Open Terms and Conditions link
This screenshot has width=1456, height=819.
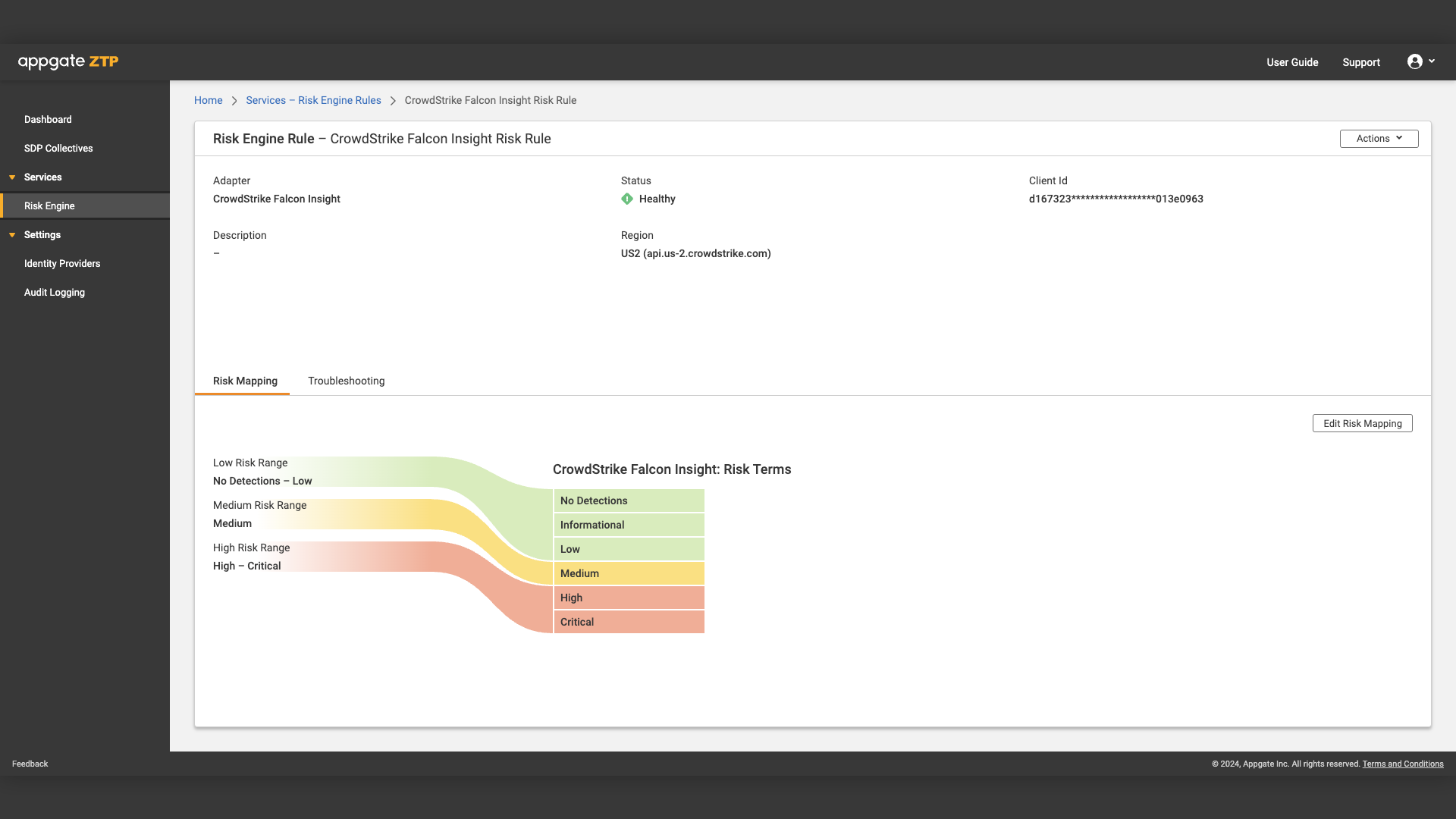click(x=1402, y=764)
